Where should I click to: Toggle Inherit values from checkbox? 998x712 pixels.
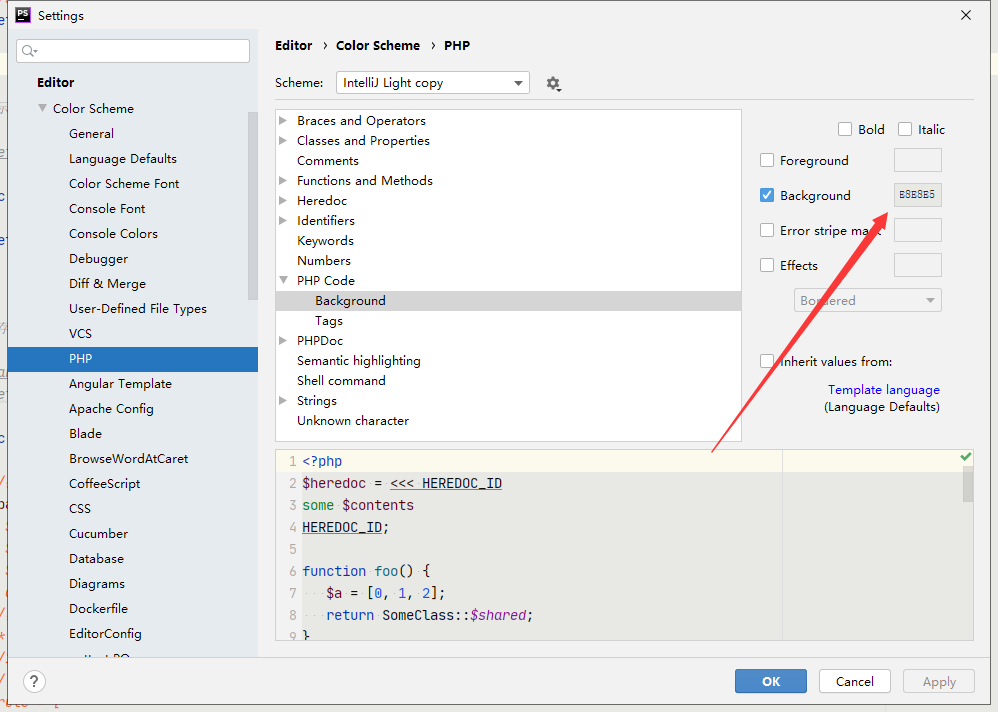pos(767,361)
